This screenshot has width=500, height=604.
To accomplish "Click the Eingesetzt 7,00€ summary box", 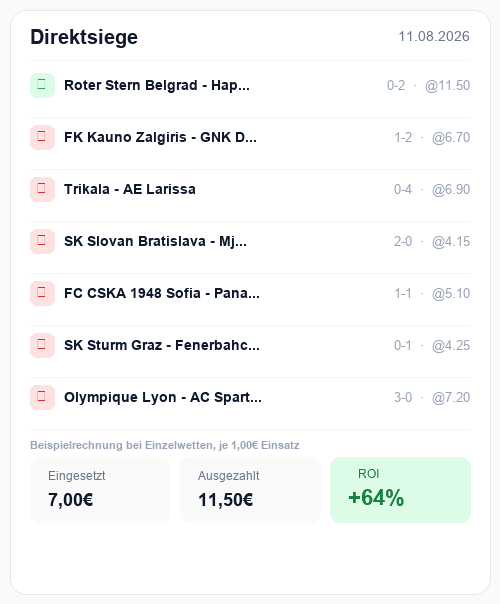I will point(100,490).
